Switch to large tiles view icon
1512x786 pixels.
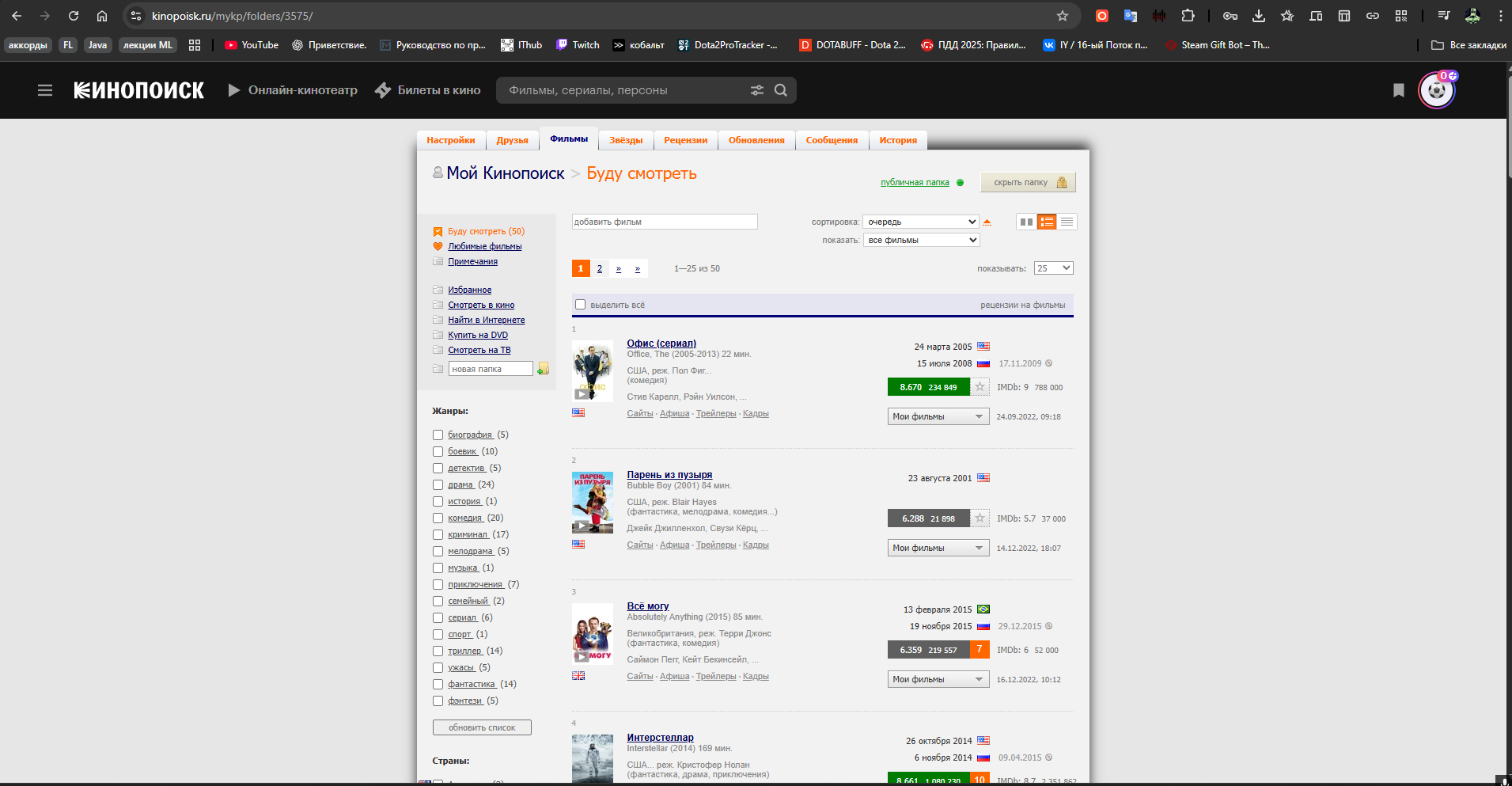pyautogui.click(x=1026, y=222)
